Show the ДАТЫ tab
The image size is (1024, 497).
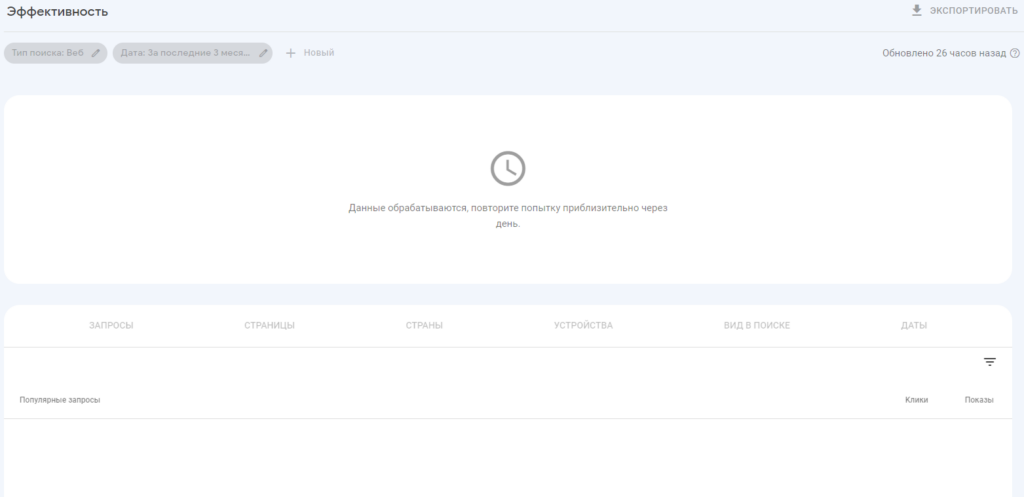(x=913, y=326)
